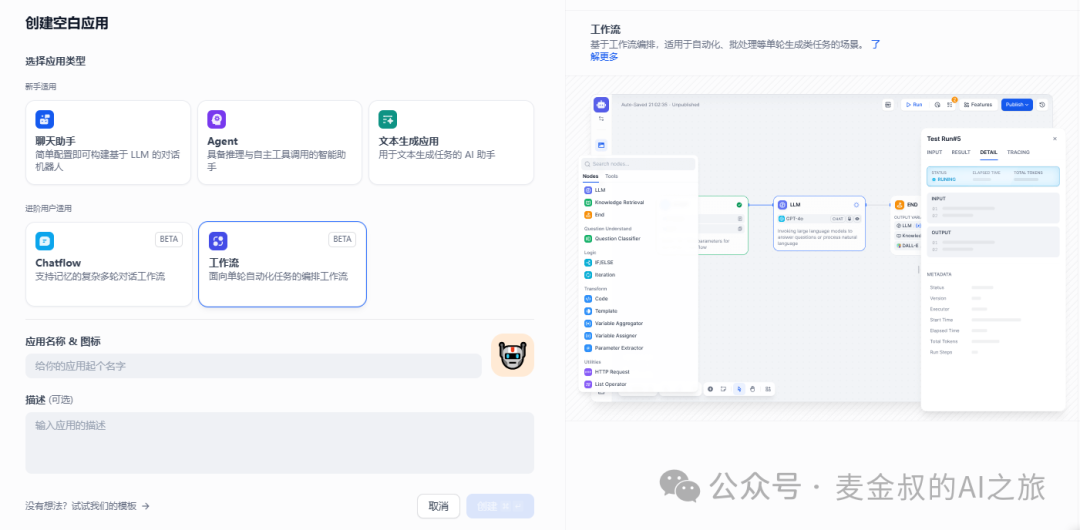Open the RESULT tab in Test Run panel
Viewport: 1080px width, 530px height.
click(x=961, y=152)
